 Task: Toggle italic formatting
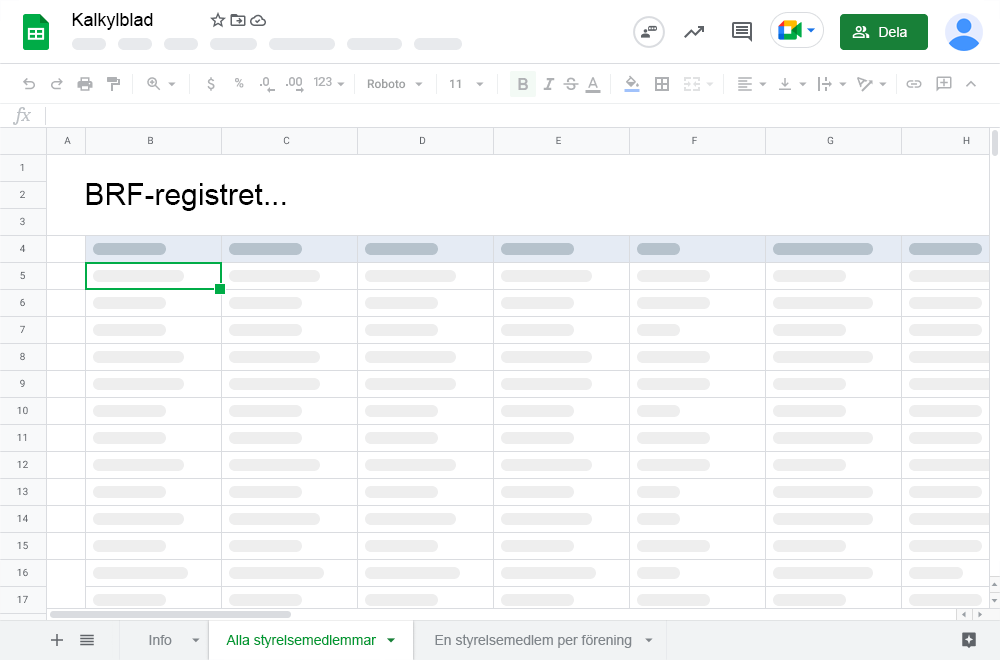[x=548, y=84]
